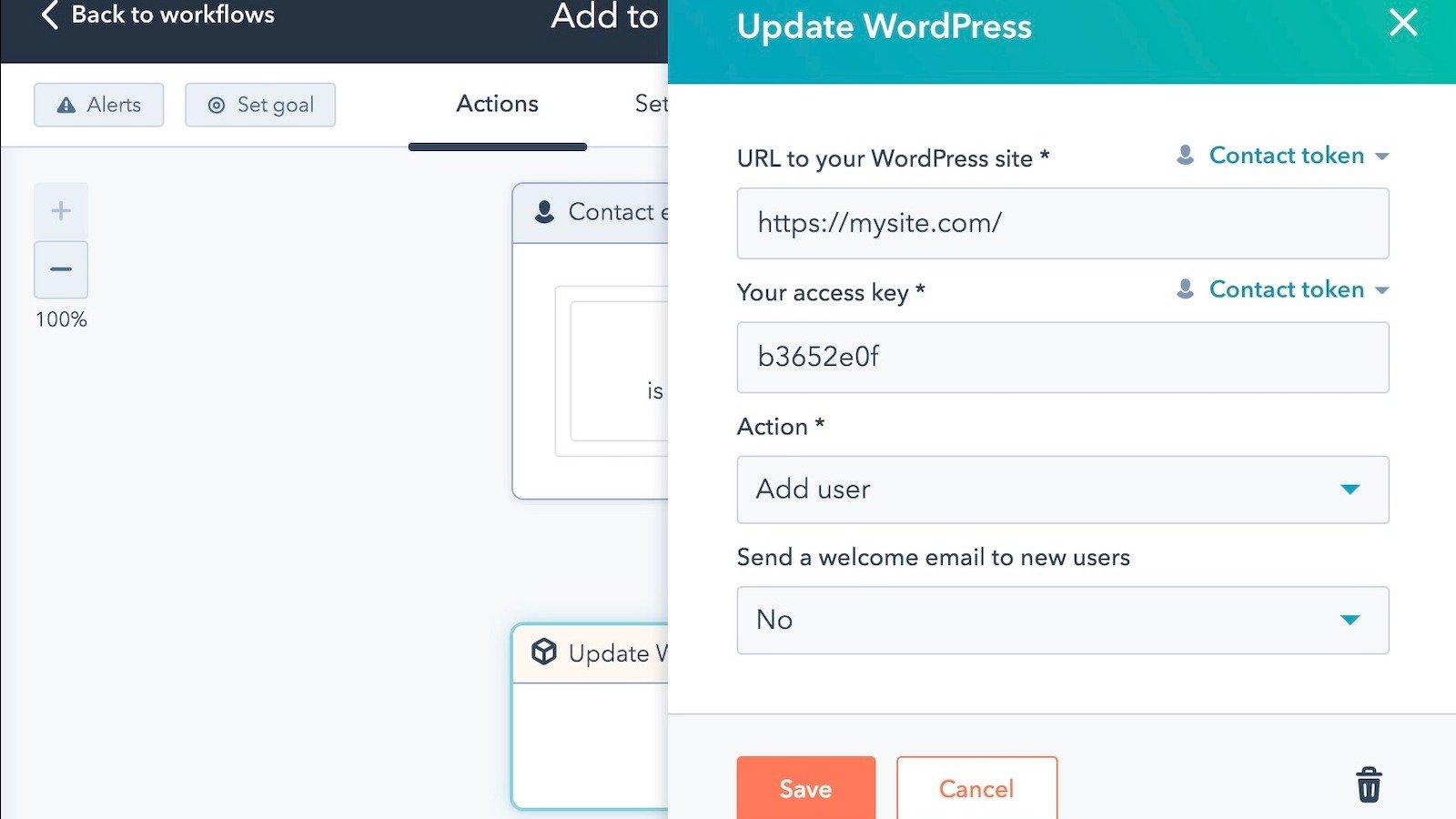Click the WordPress site URL input field

tap(1062, 223)
